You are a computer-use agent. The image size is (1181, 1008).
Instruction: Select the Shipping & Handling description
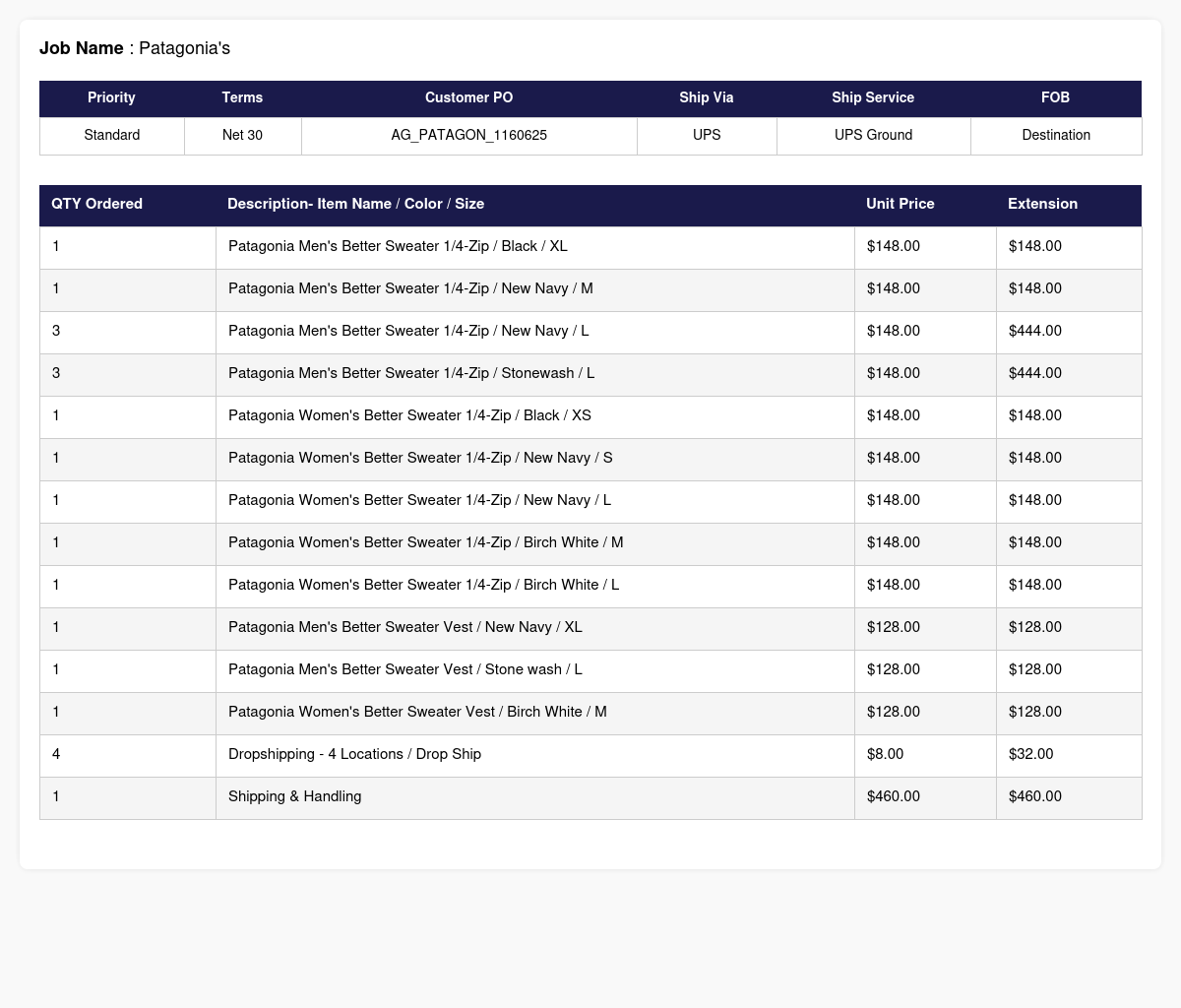(x=295, y=797)
